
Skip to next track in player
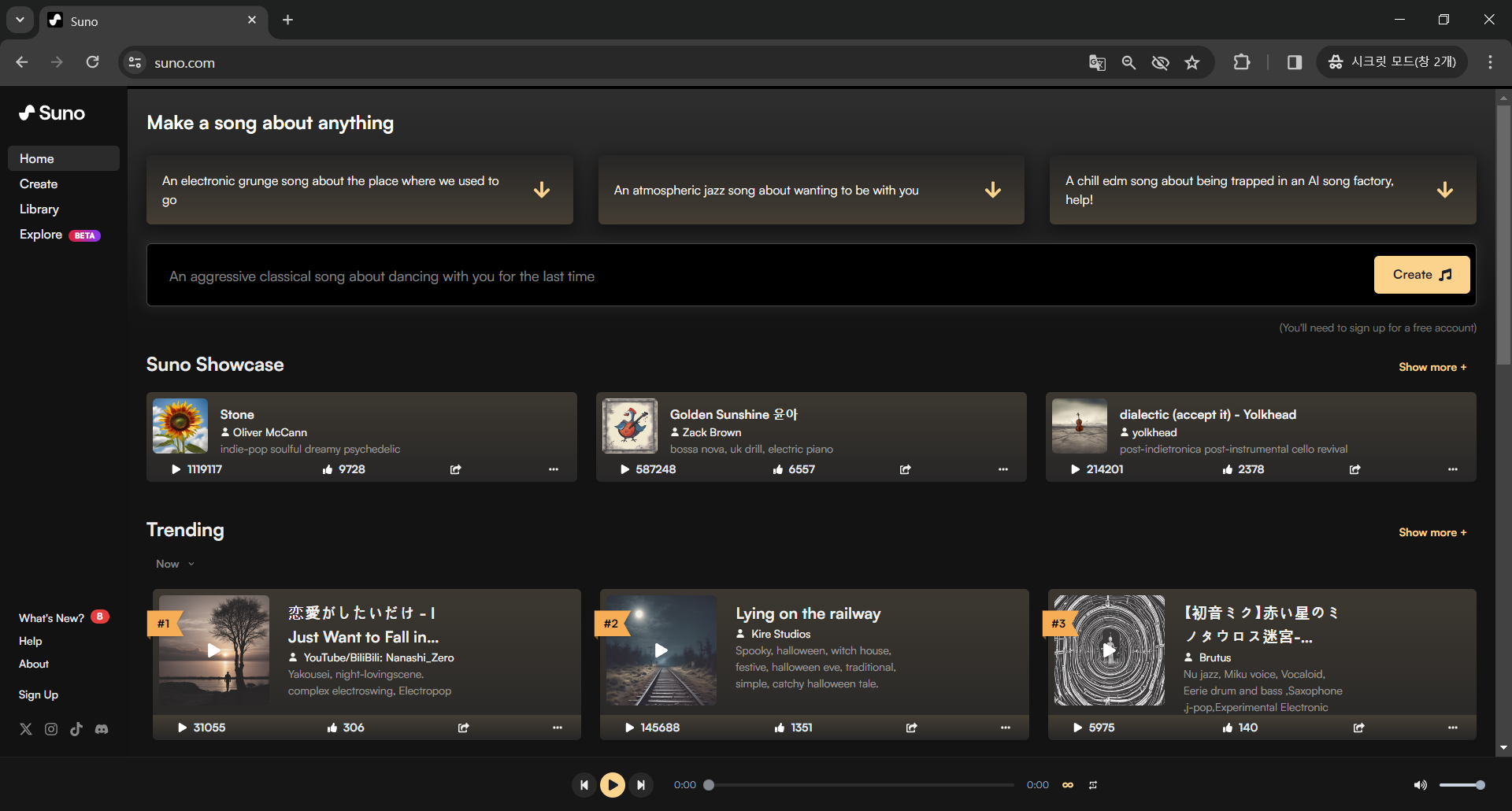tap(641, 785)
